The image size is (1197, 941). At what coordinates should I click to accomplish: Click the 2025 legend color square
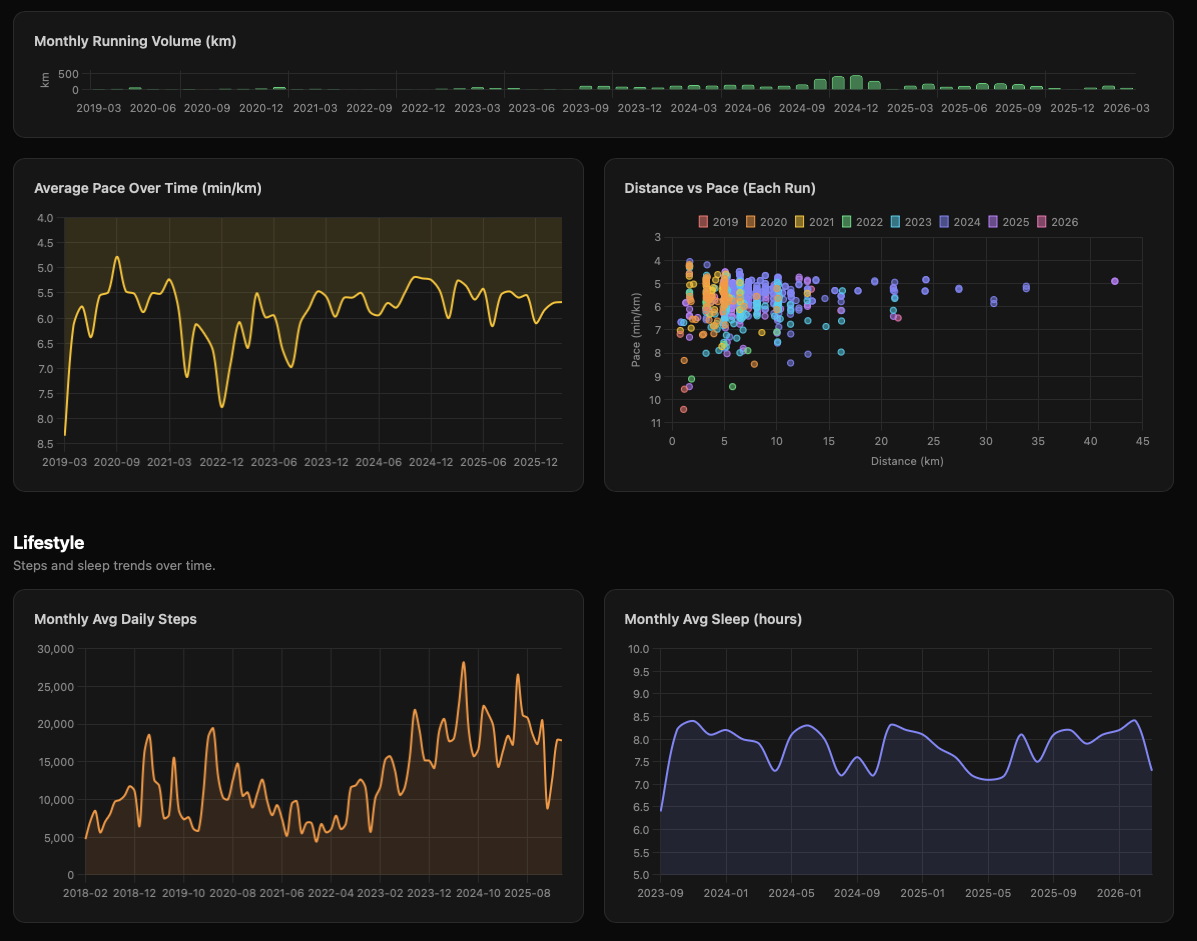tap(992, 222)
